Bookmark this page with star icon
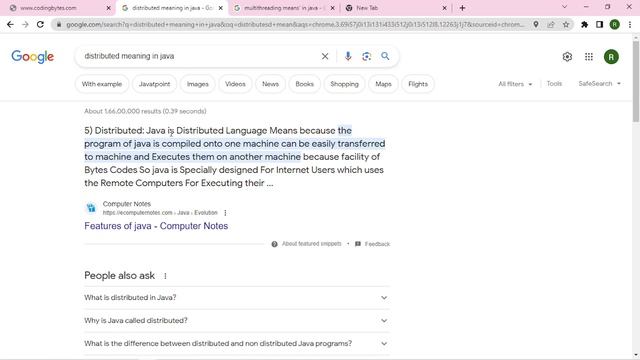The width and height of the screenshot is (640, 360). pos(566,24)
